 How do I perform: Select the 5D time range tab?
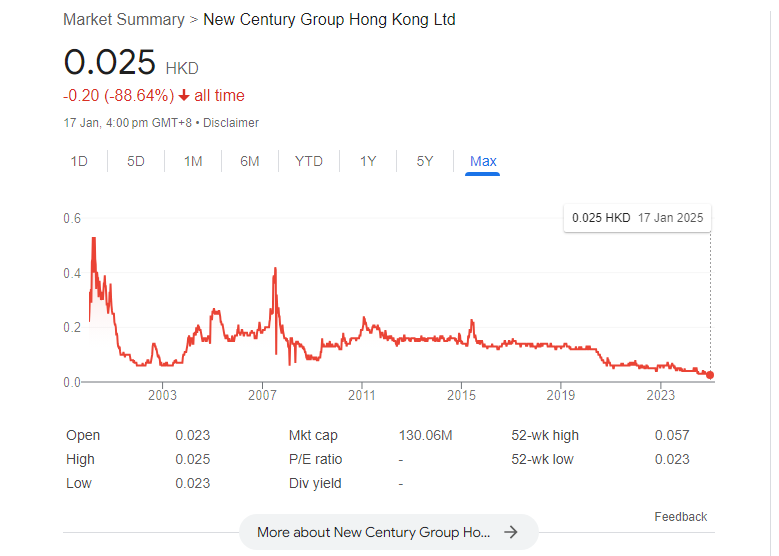click(136, 161)
